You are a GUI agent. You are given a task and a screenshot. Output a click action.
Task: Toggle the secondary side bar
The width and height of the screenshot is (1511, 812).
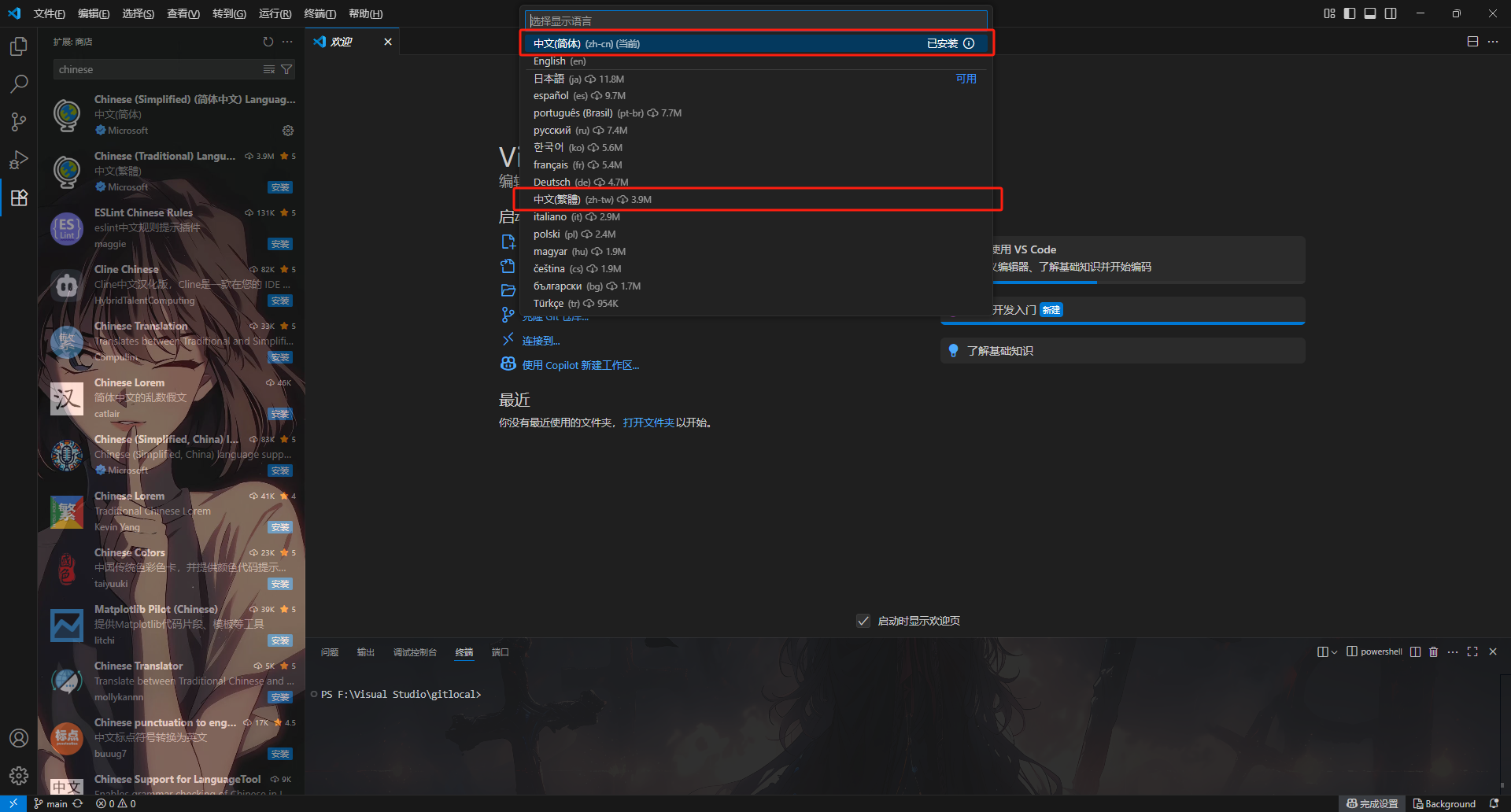tap(1391, 13)
